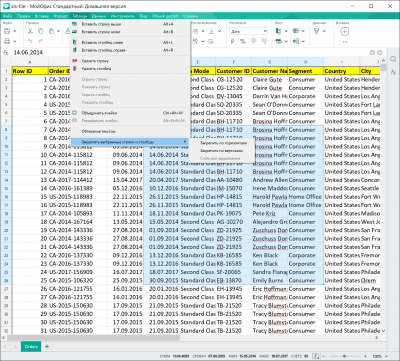Open the Формат menu

[x=60, y=16]
